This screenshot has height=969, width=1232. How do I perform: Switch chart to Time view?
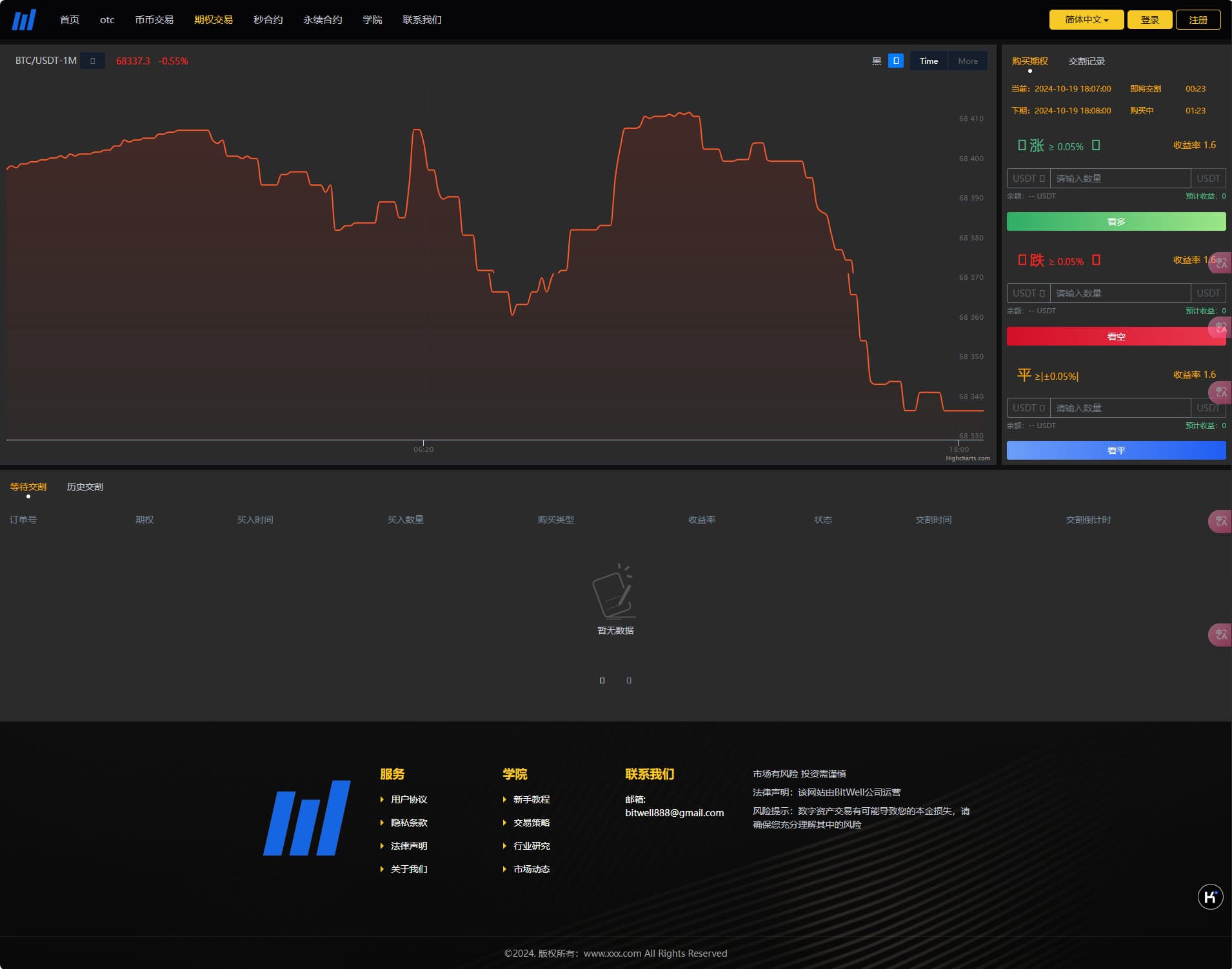928,61
